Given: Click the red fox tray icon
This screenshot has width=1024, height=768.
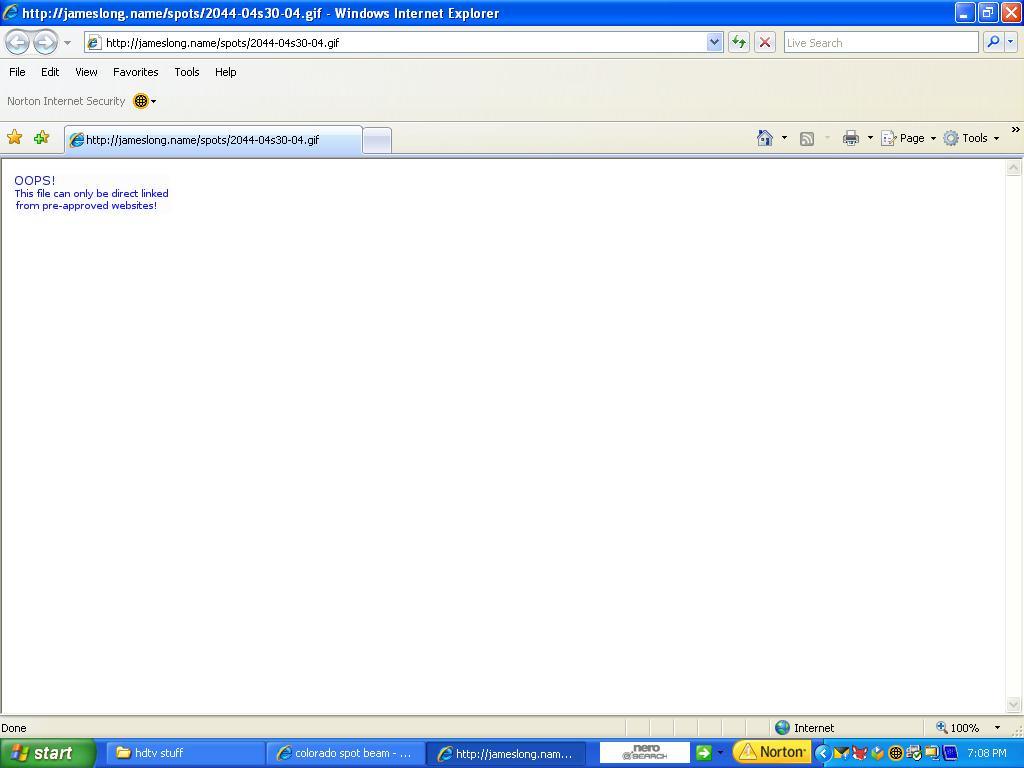Looking at the screenshot, I should click(859, 753).
